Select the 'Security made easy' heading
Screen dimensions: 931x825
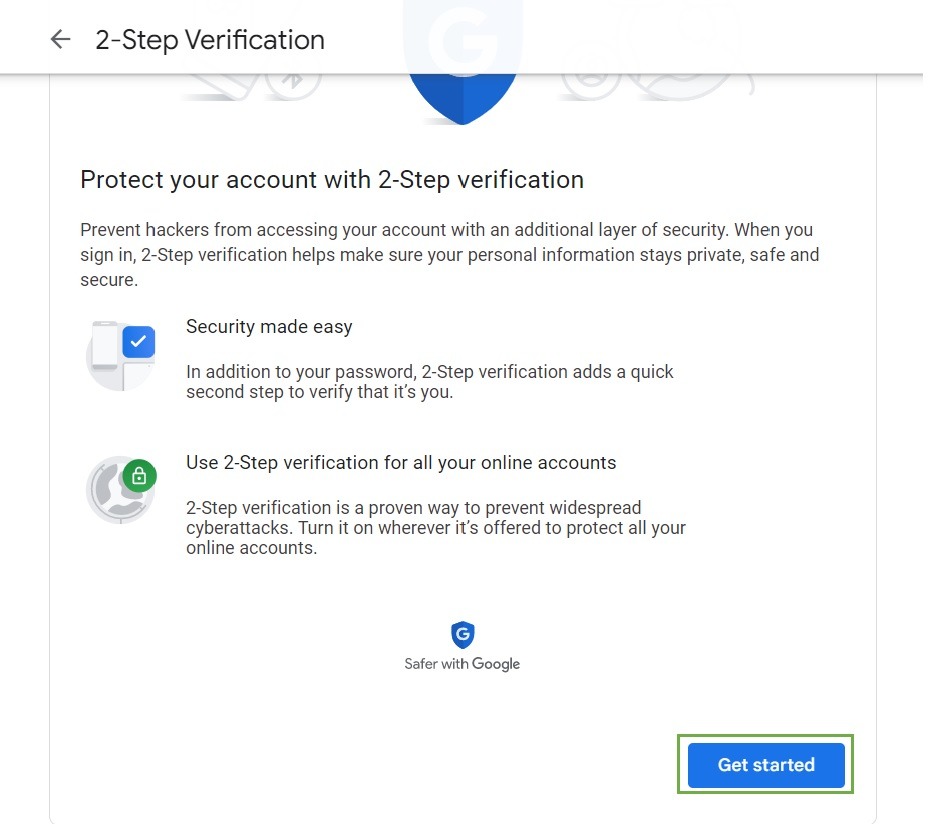pyautogui.click(x=269, y=327)
